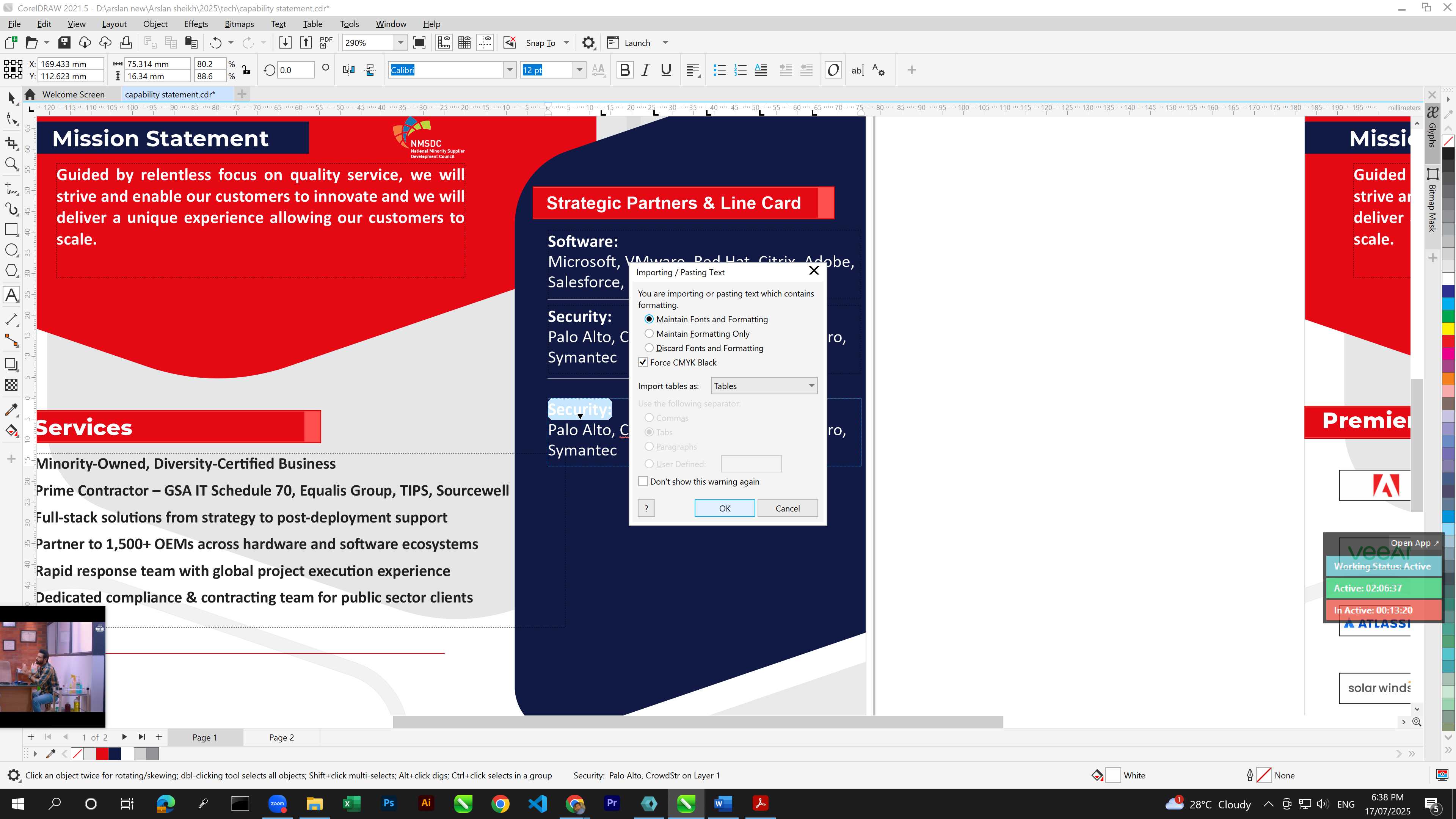Open the Text menu
The width and height of the screenshot is (1456, 819).
pos(278,24)
